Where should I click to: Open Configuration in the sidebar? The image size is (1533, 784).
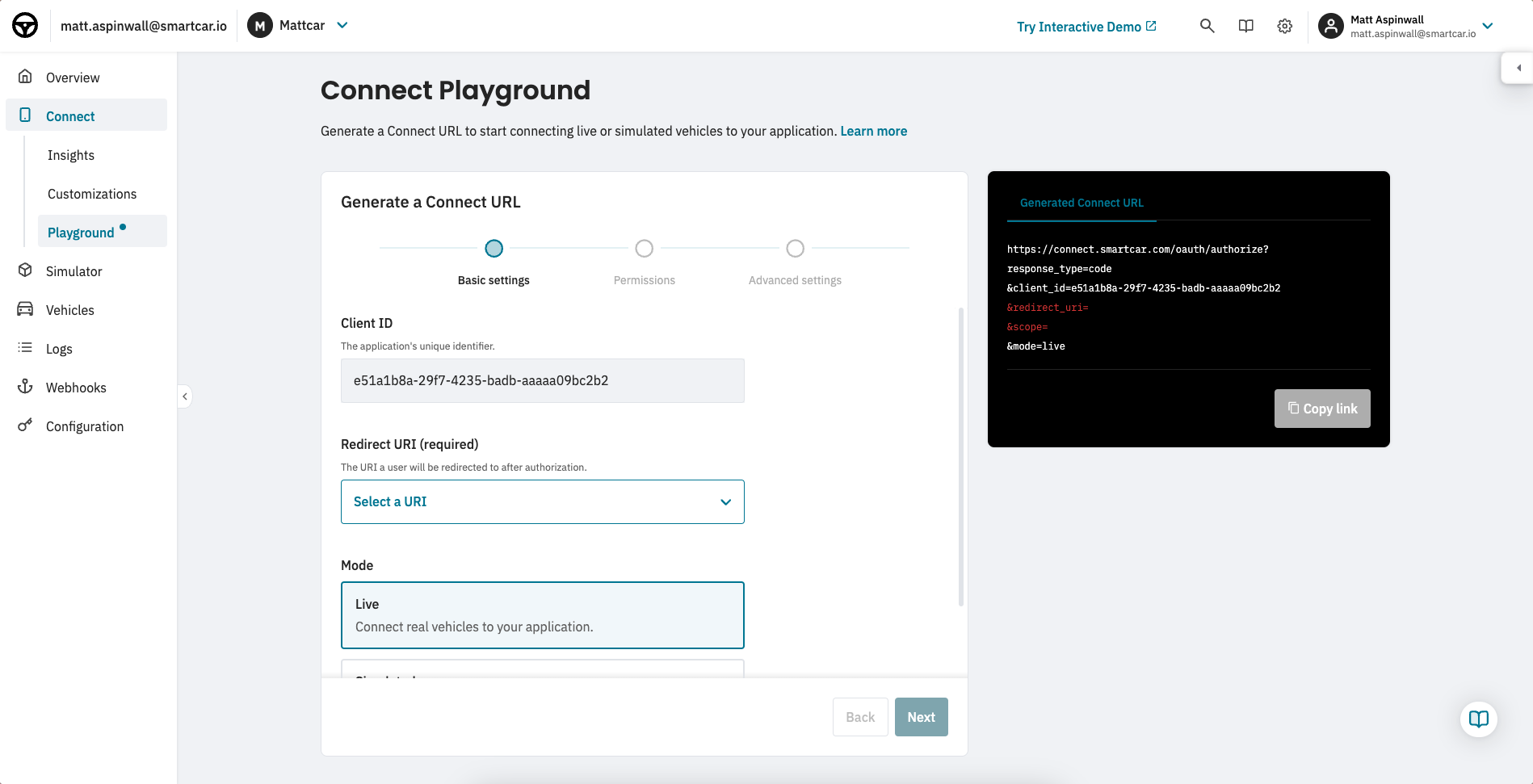(x=86, y=426)
